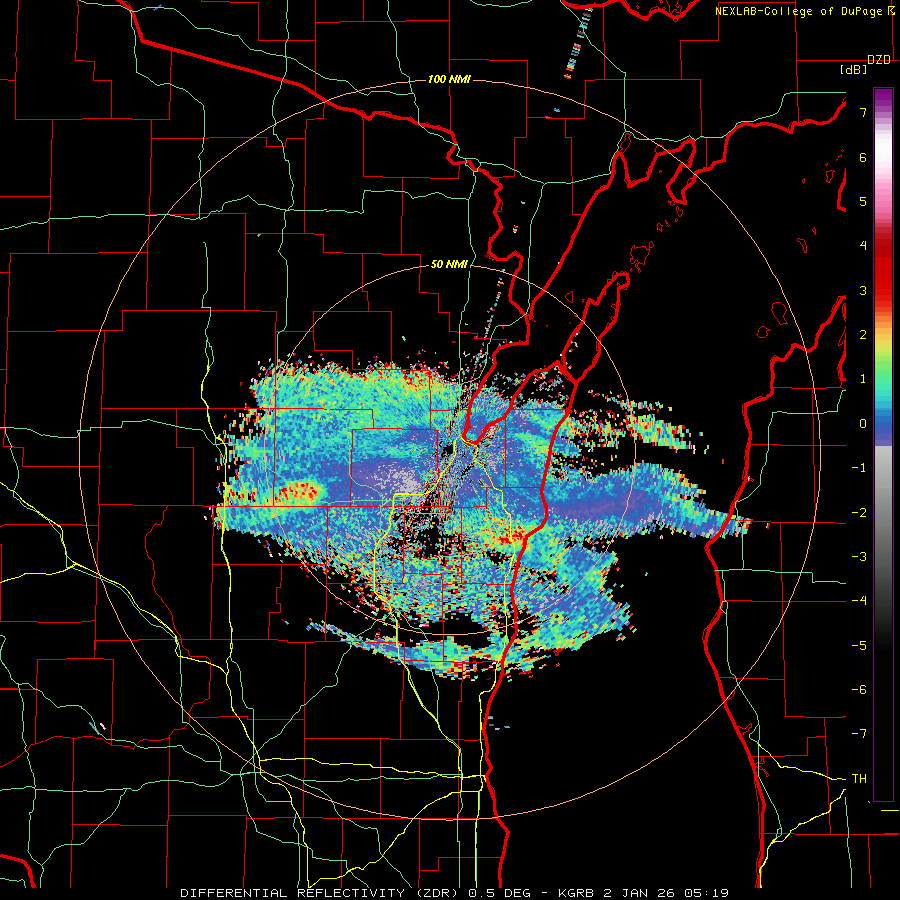Screen dimensions: 900x900
Task: Click the -2 dB tick label
Action: pyautogui.click(x=859, y=513)
